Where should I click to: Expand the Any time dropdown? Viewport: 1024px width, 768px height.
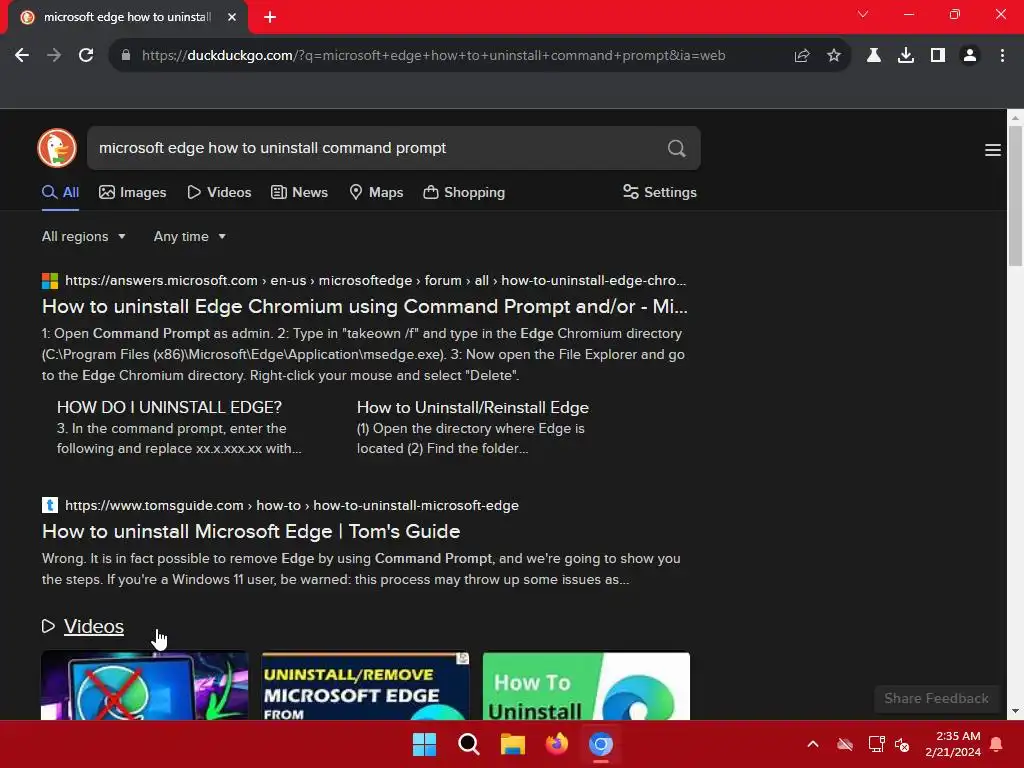[189, 236]
